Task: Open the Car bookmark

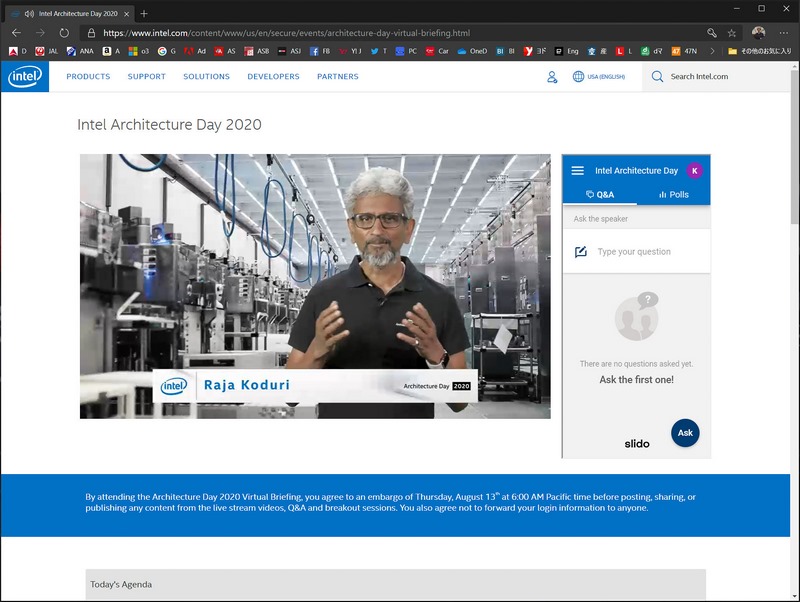Action: [437, 51]
